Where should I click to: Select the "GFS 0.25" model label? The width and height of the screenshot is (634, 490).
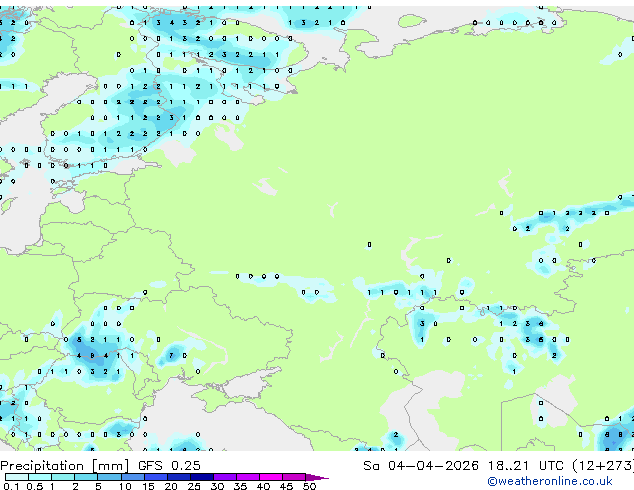pos(169,466)
